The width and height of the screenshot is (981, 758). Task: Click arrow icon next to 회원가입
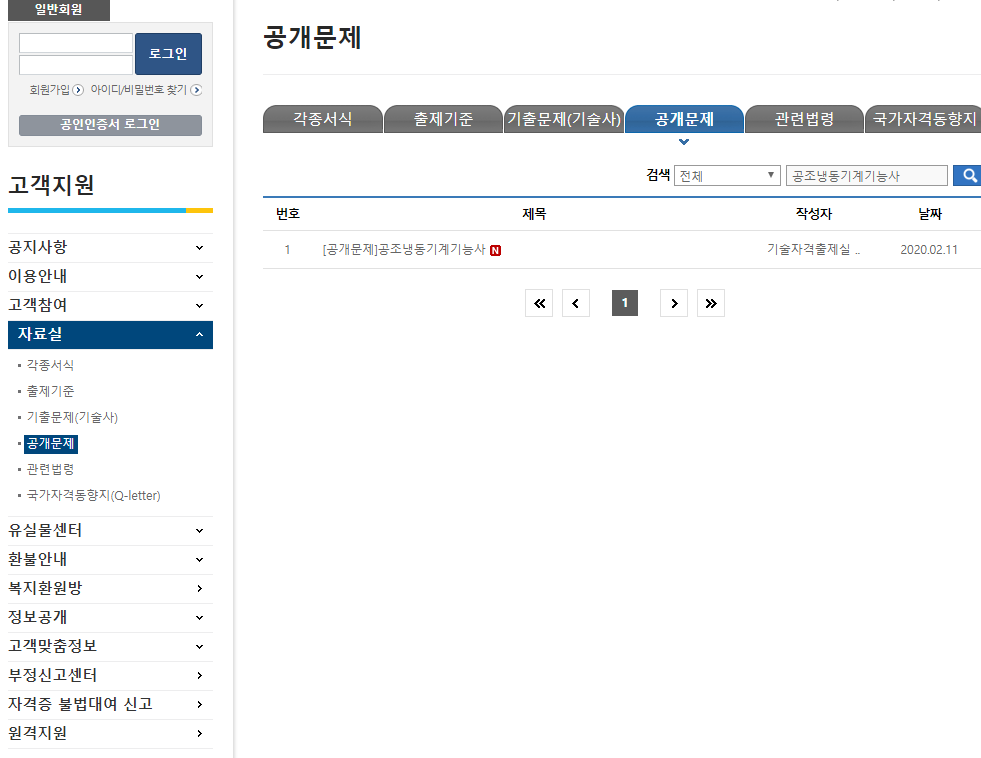tap(78, 90)
